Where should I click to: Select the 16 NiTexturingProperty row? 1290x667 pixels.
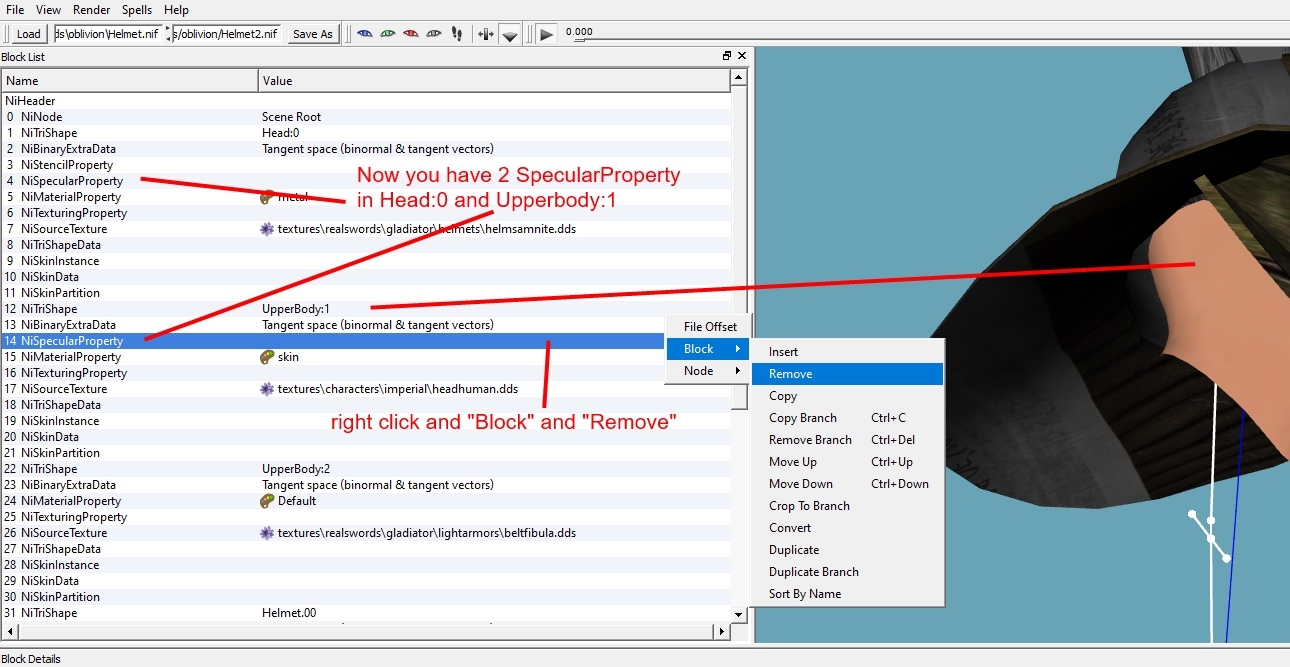click(366, 373)
